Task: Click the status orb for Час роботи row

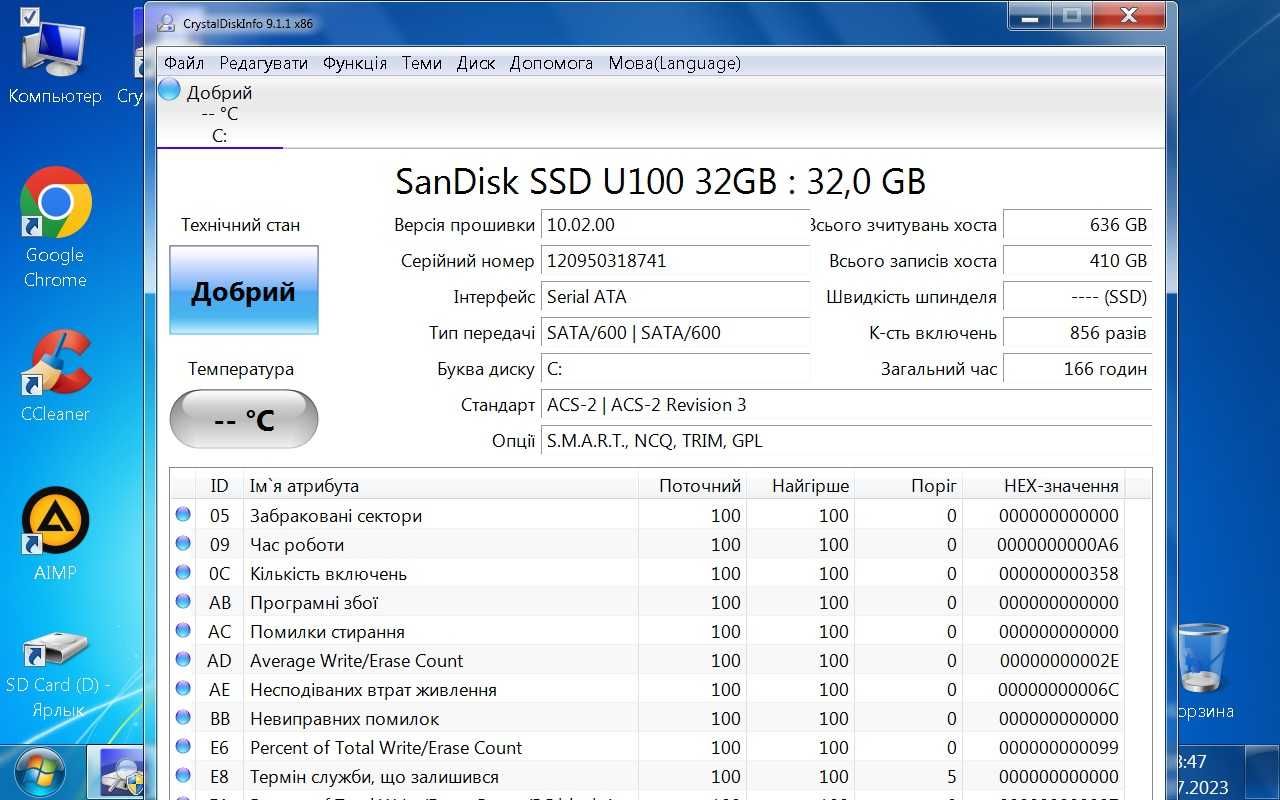Action: (x=183, y=544)
